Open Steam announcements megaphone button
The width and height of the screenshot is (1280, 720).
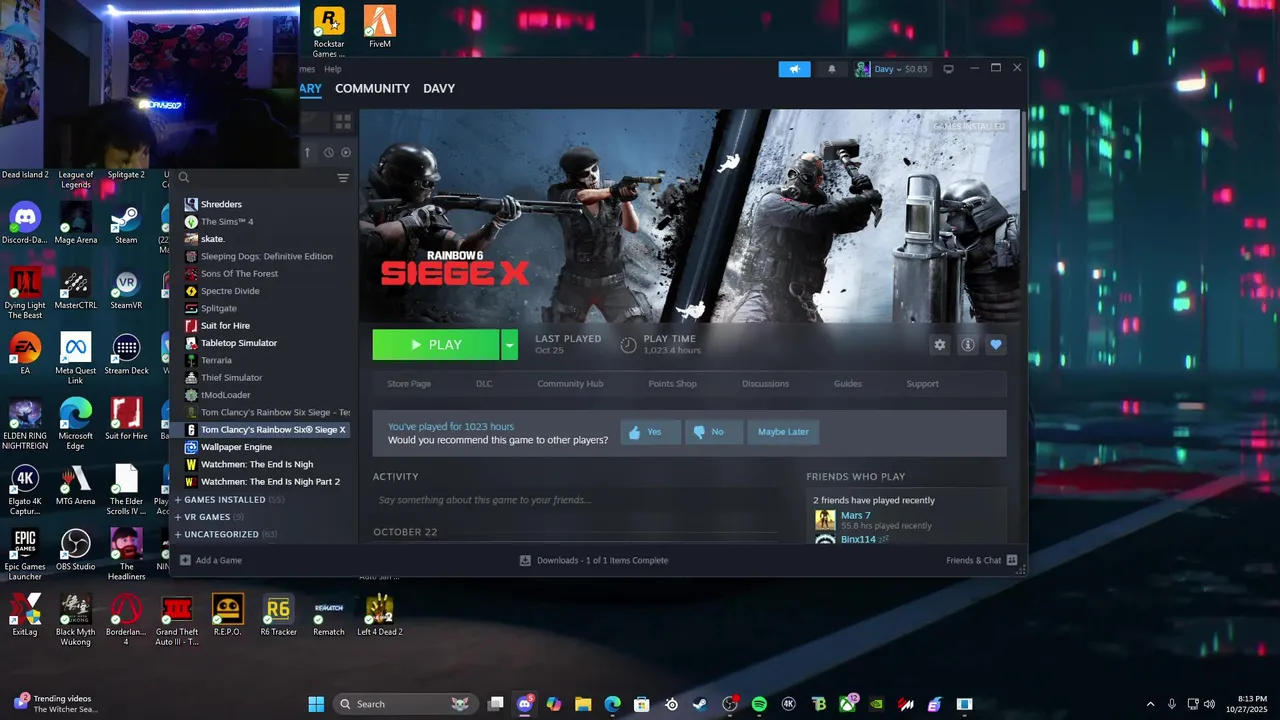pos(794,69)
